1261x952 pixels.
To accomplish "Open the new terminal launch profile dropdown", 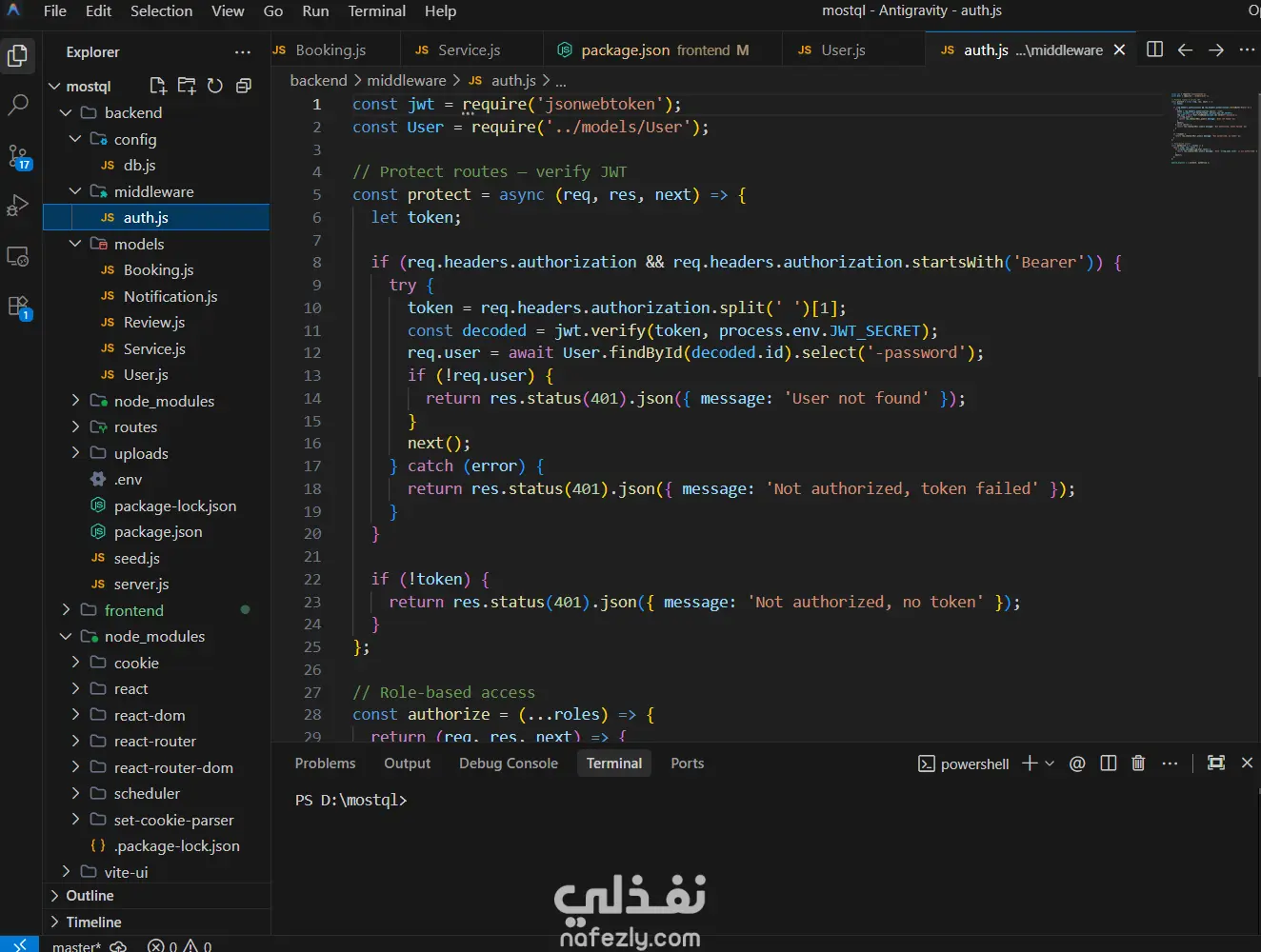I will (1050, 764).
